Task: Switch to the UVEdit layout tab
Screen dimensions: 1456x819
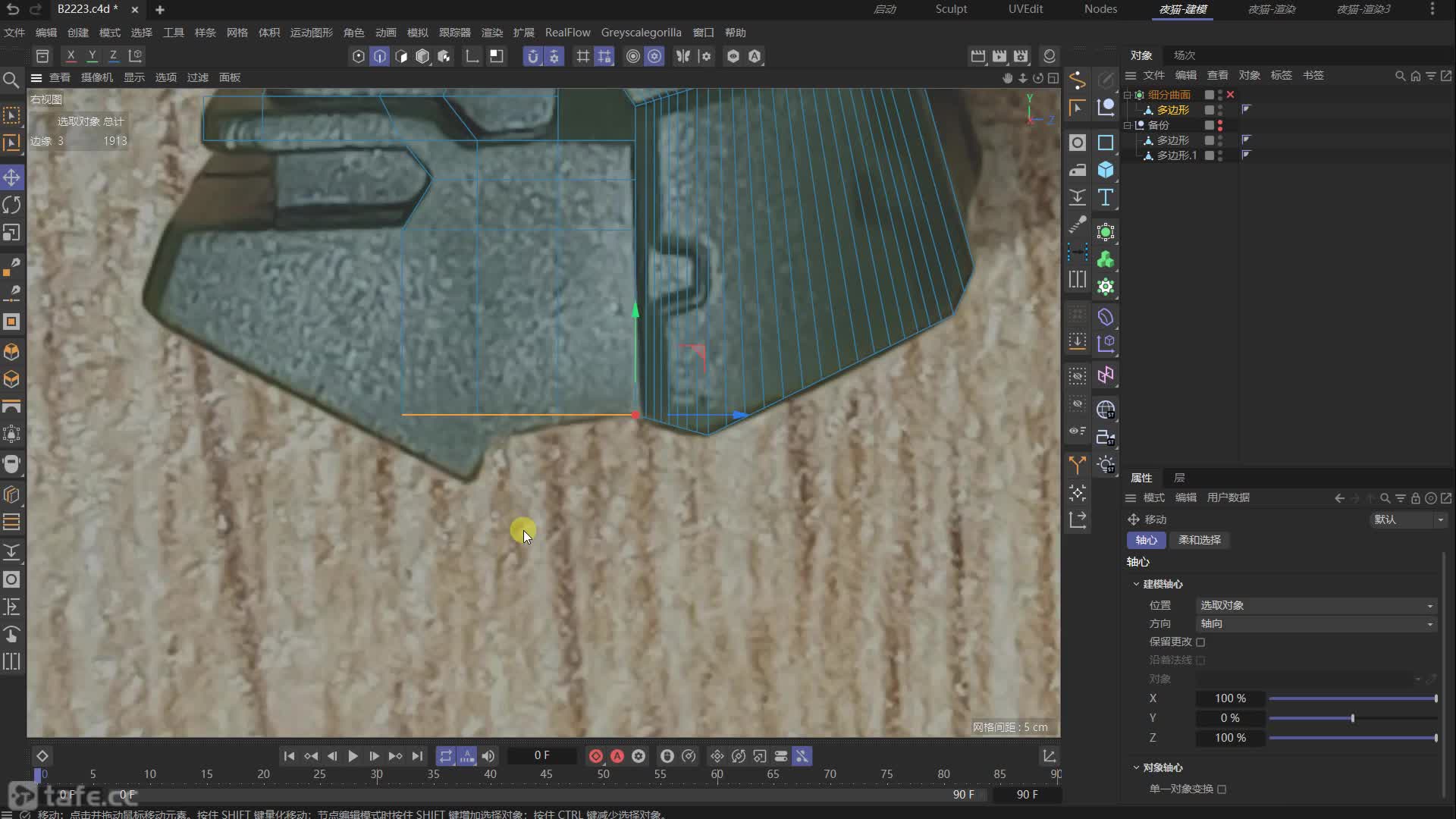Action: coord(1025,9)
